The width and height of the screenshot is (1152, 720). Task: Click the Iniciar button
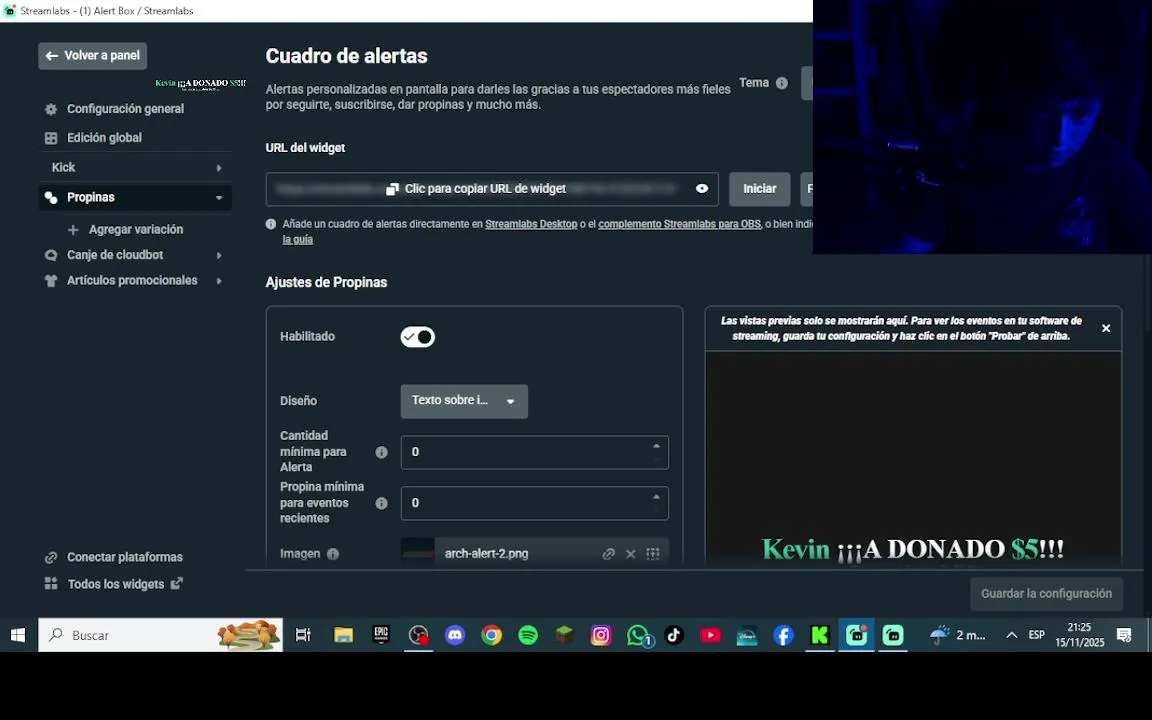(x=760, y=190)
